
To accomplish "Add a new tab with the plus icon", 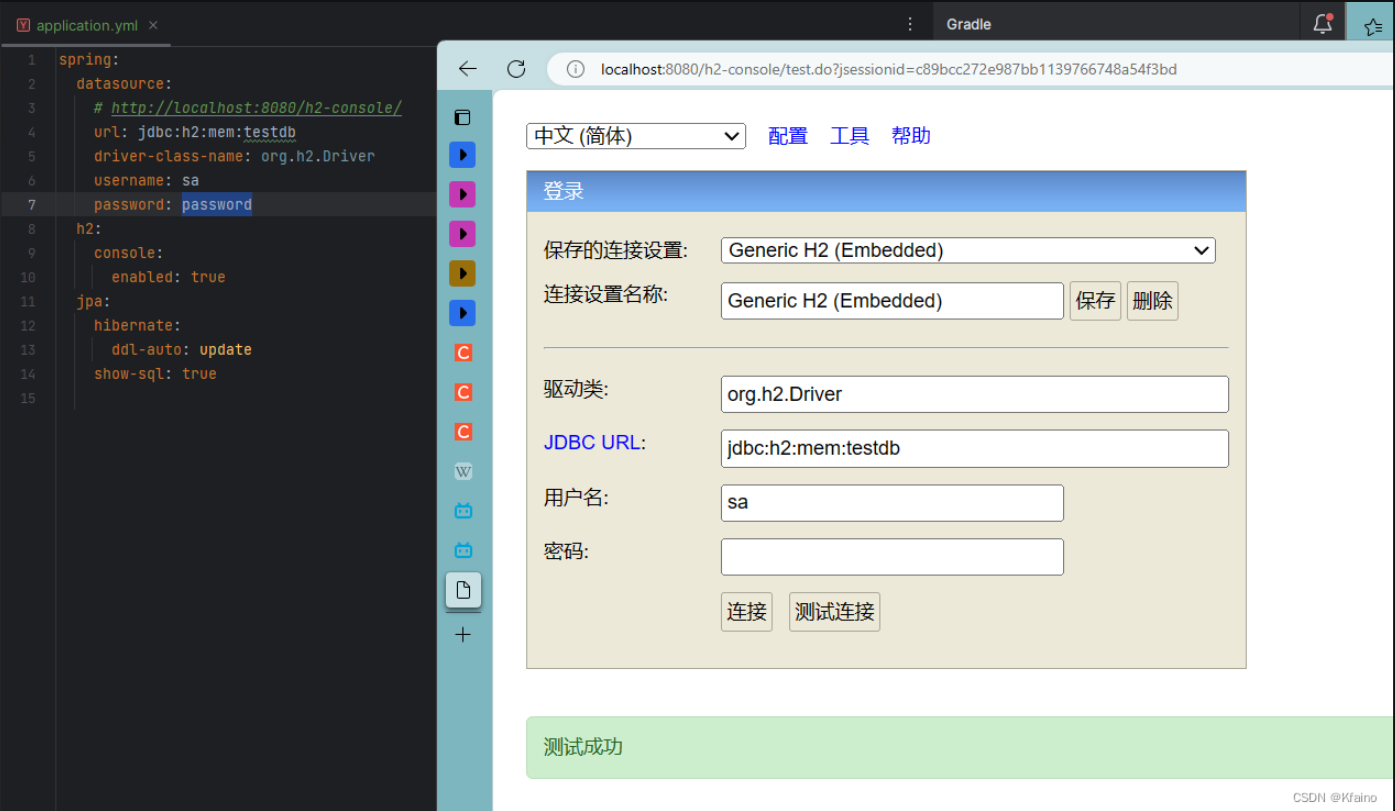I will coord(463,634).
